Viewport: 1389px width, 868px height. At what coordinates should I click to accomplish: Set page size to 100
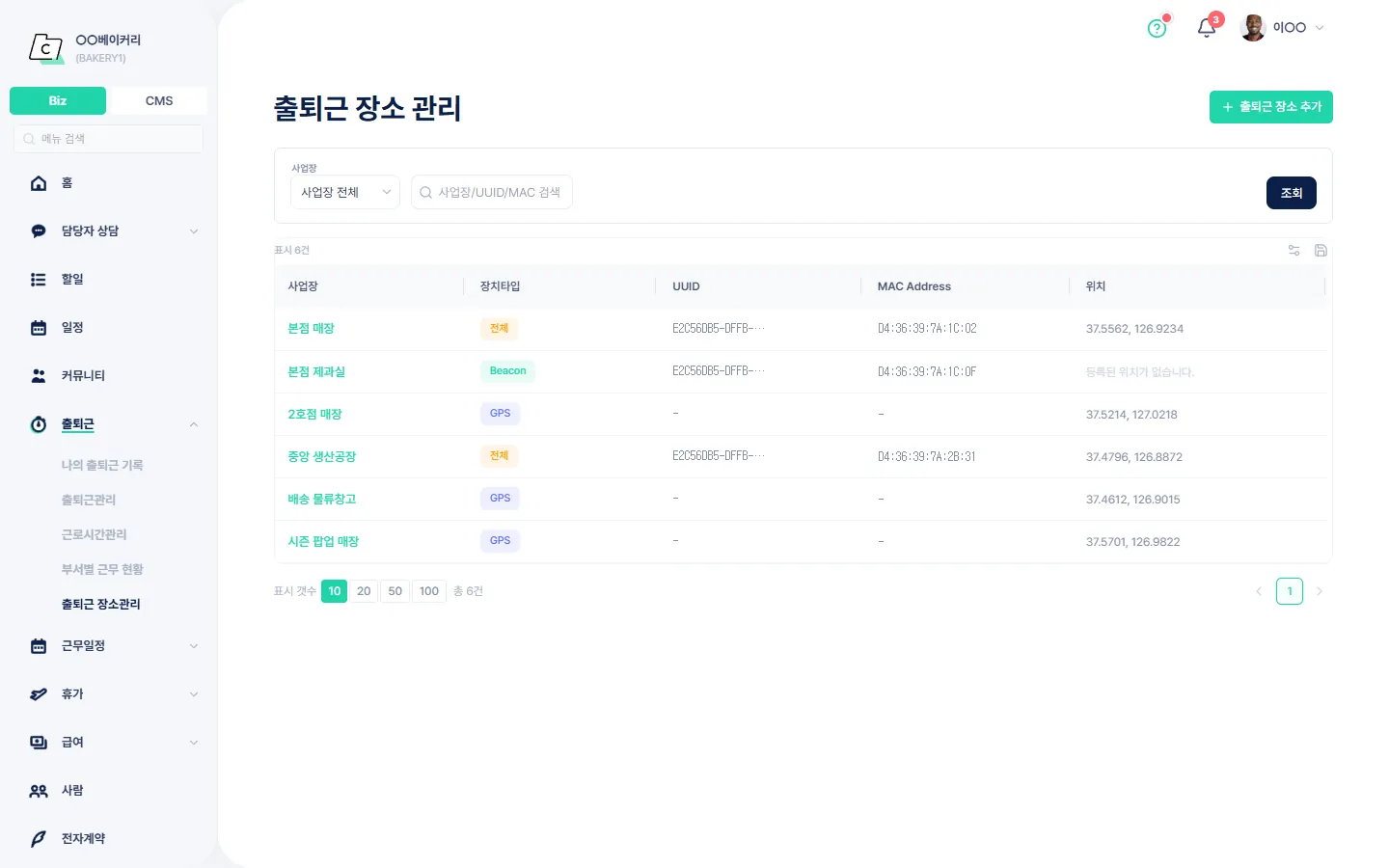(x=429, y=591)
